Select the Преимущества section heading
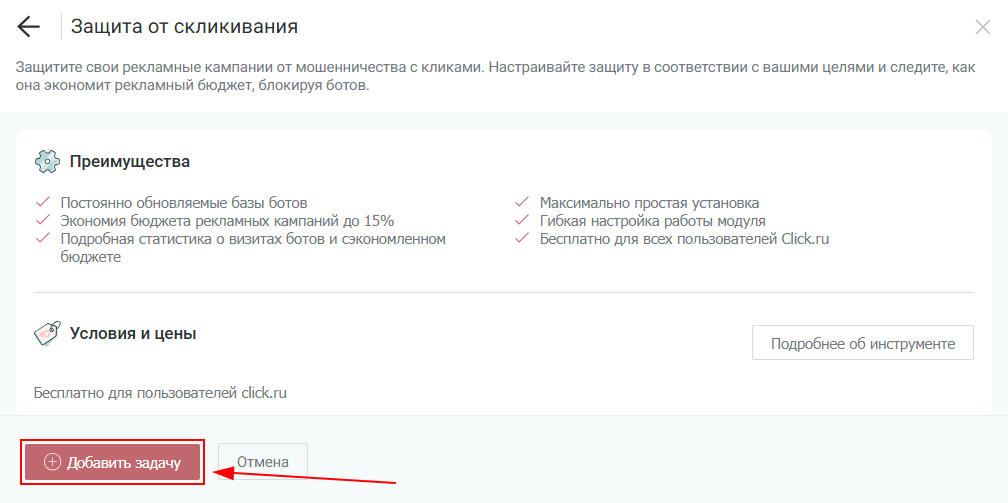The image size is (1008, 503). (130, 162)
